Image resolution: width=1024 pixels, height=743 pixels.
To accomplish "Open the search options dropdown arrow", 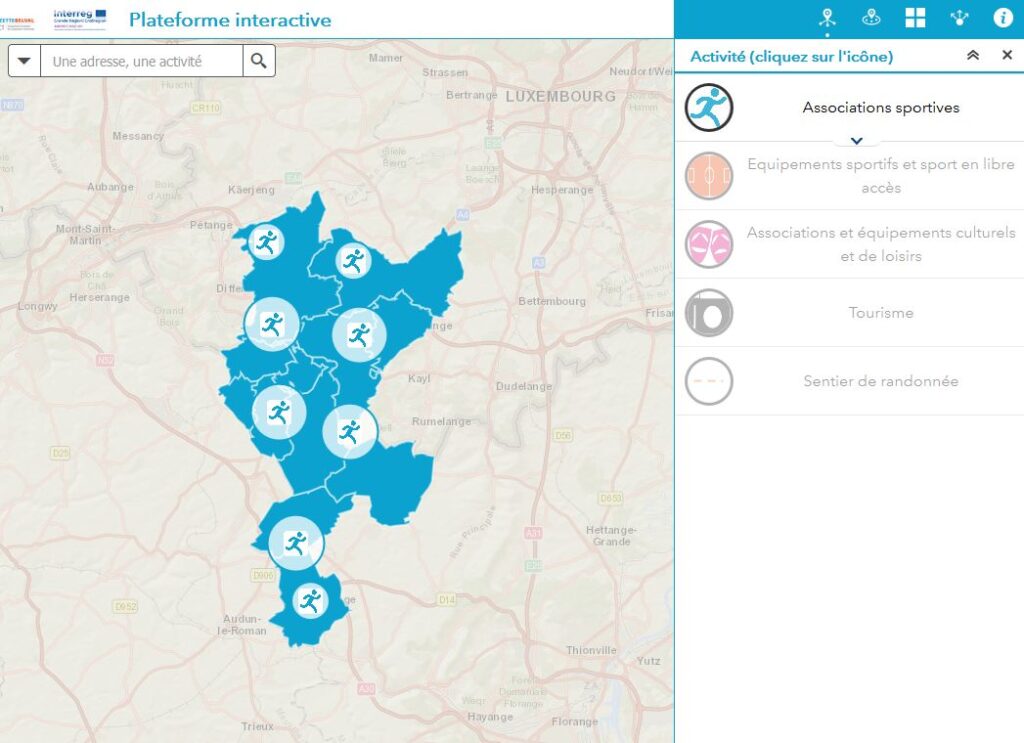I will click(x=24, y=60).
